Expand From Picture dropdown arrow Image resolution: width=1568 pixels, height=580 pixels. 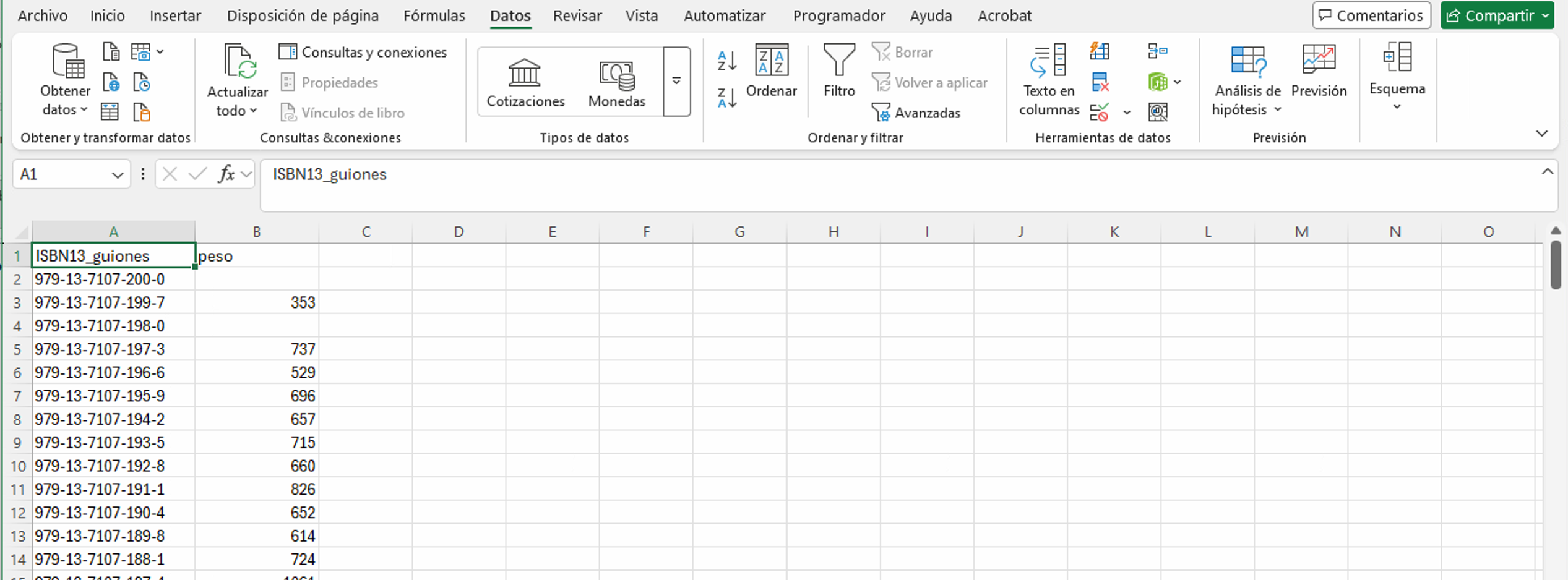160,52
